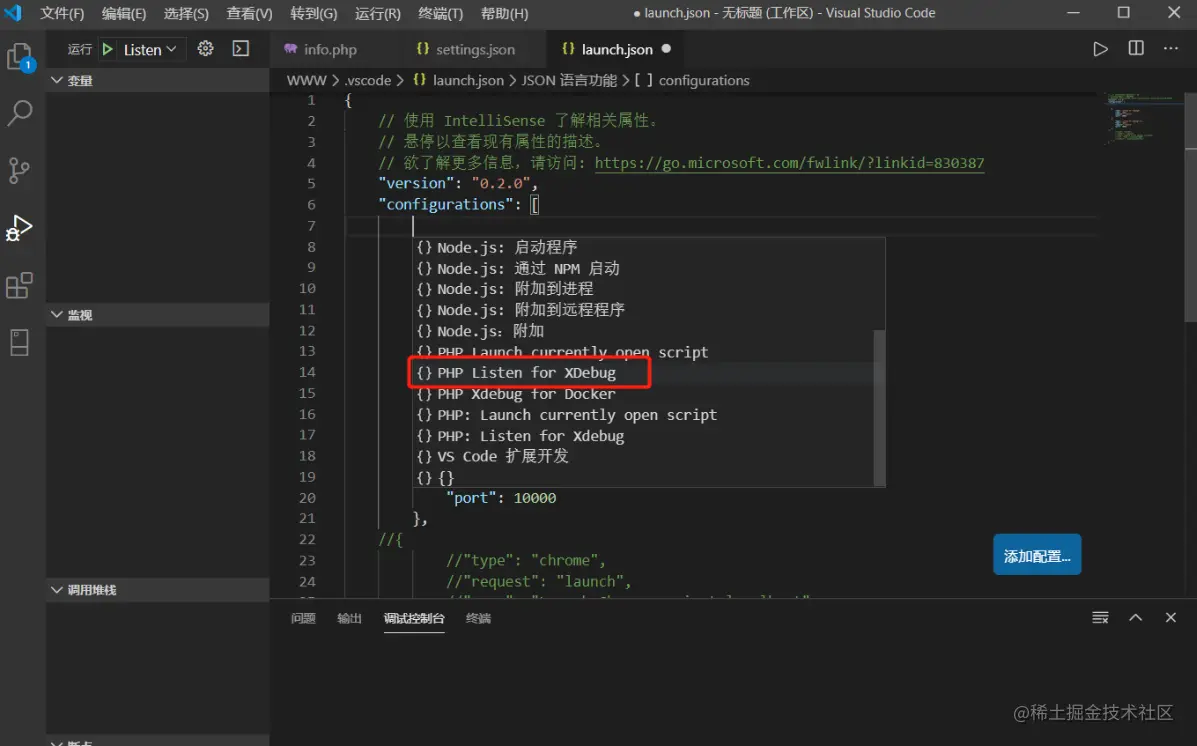Switch to the 输出 panel tab

pyautogui.click(x=350, y=618)
